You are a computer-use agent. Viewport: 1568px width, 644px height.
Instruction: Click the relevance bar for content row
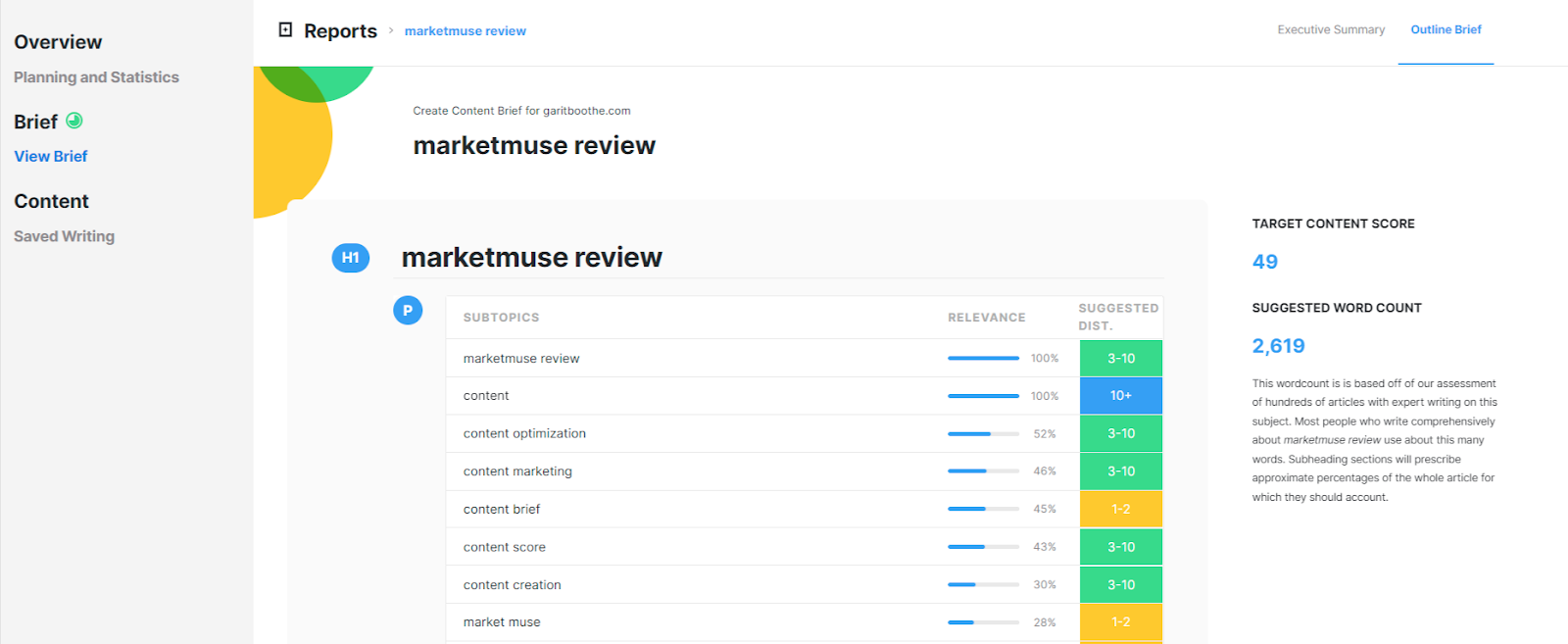coord(983,396)
